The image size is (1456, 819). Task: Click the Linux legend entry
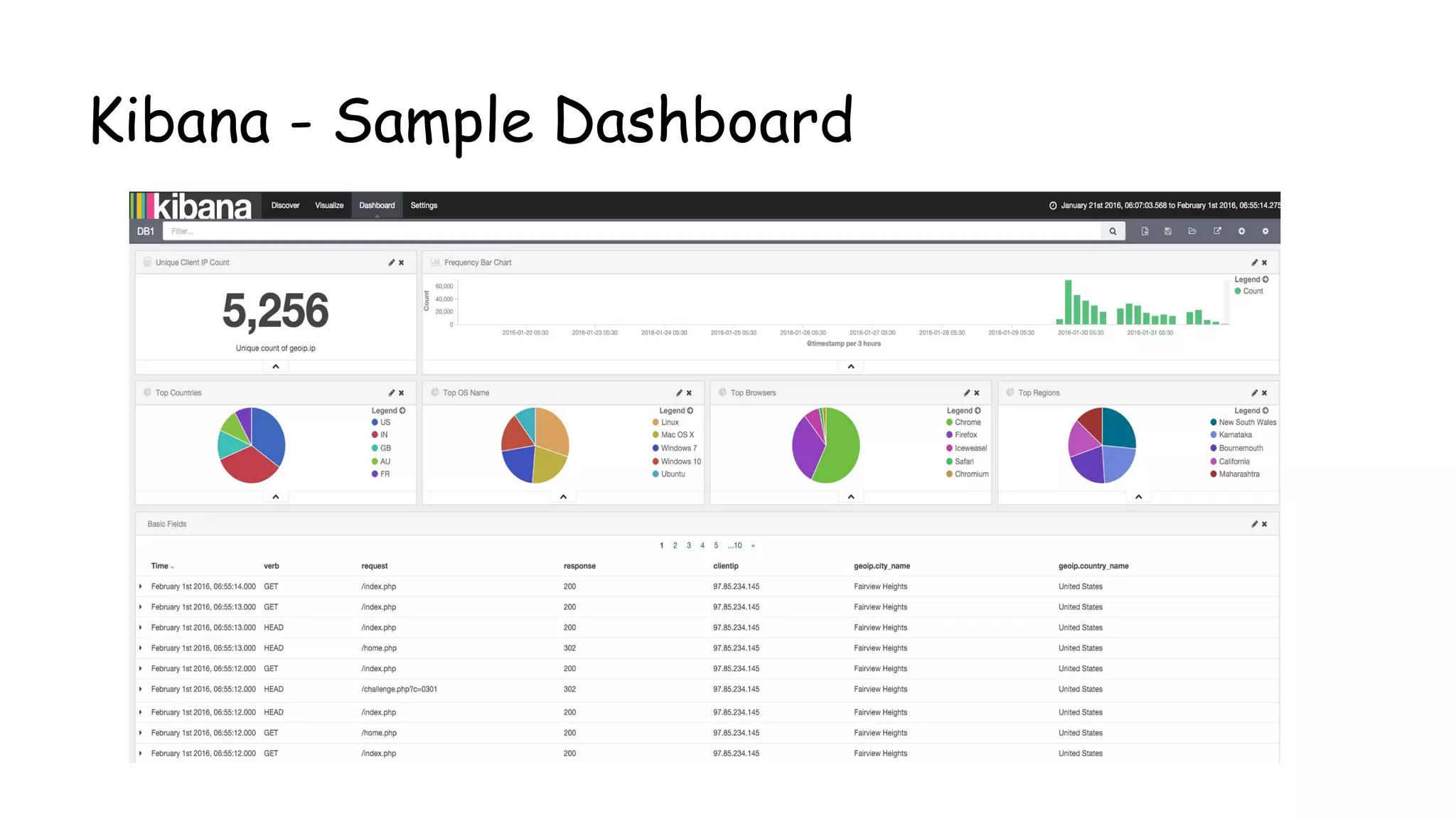[665, 422]
